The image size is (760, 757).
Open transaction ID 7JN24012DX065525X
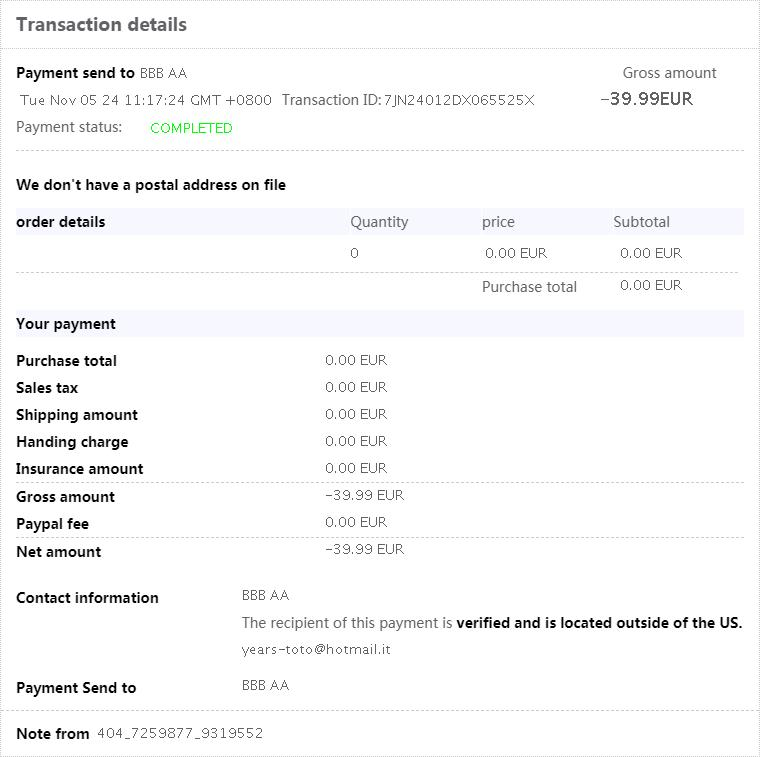[459, 100]
